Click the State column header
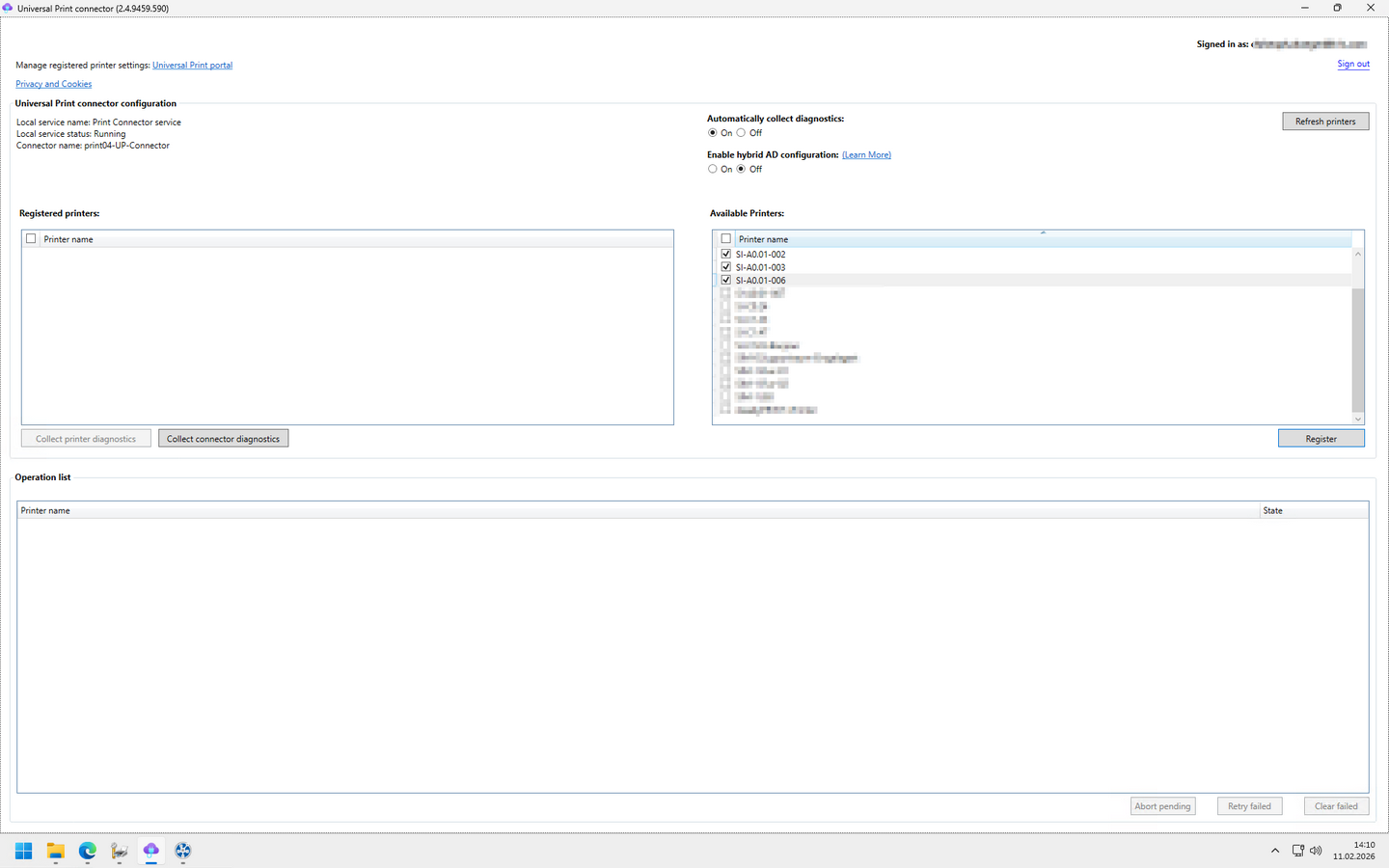1389x868 pixels. 1273,510
